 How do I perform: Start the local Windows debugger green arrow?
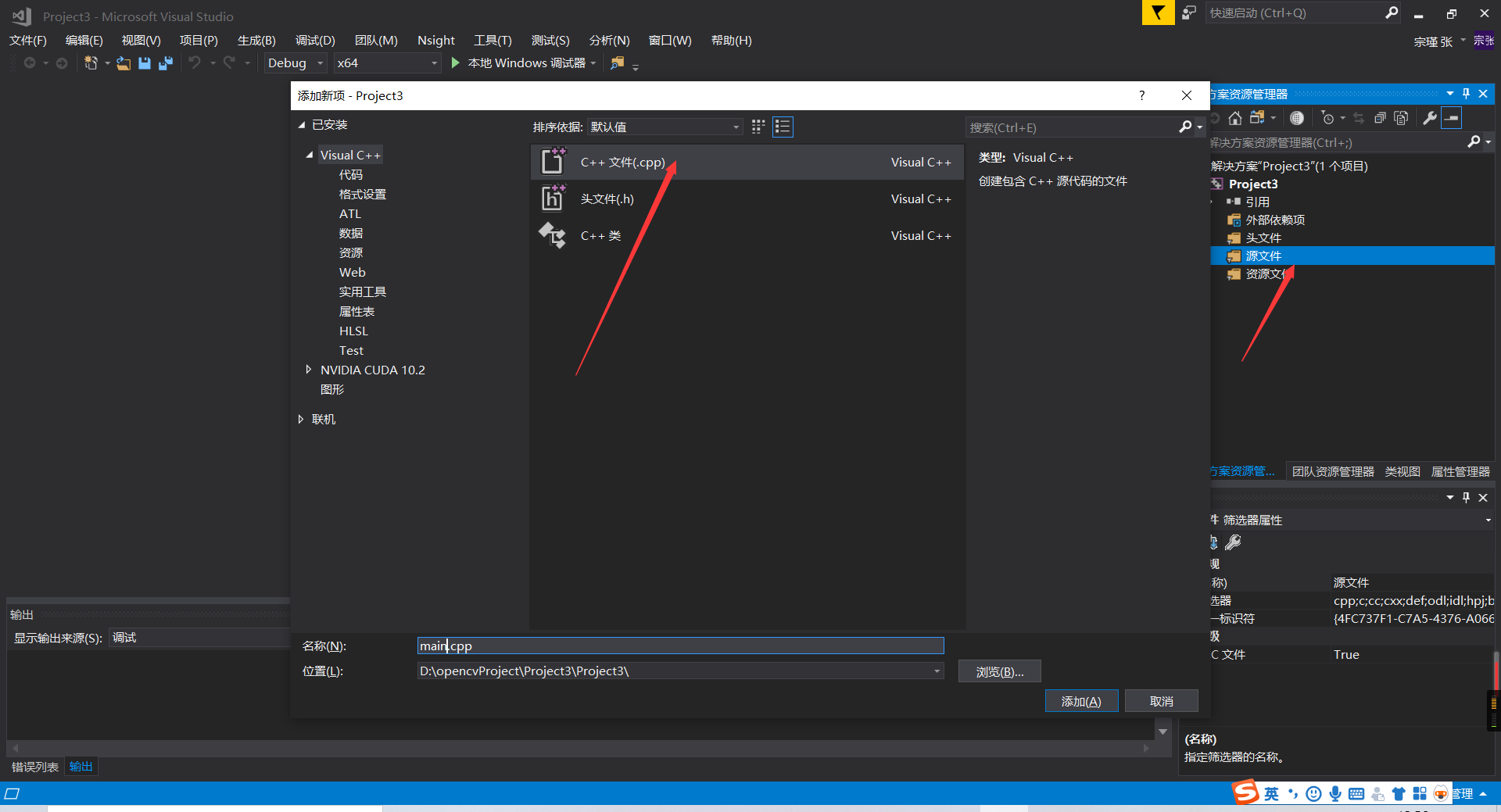(x=455, y=63)
